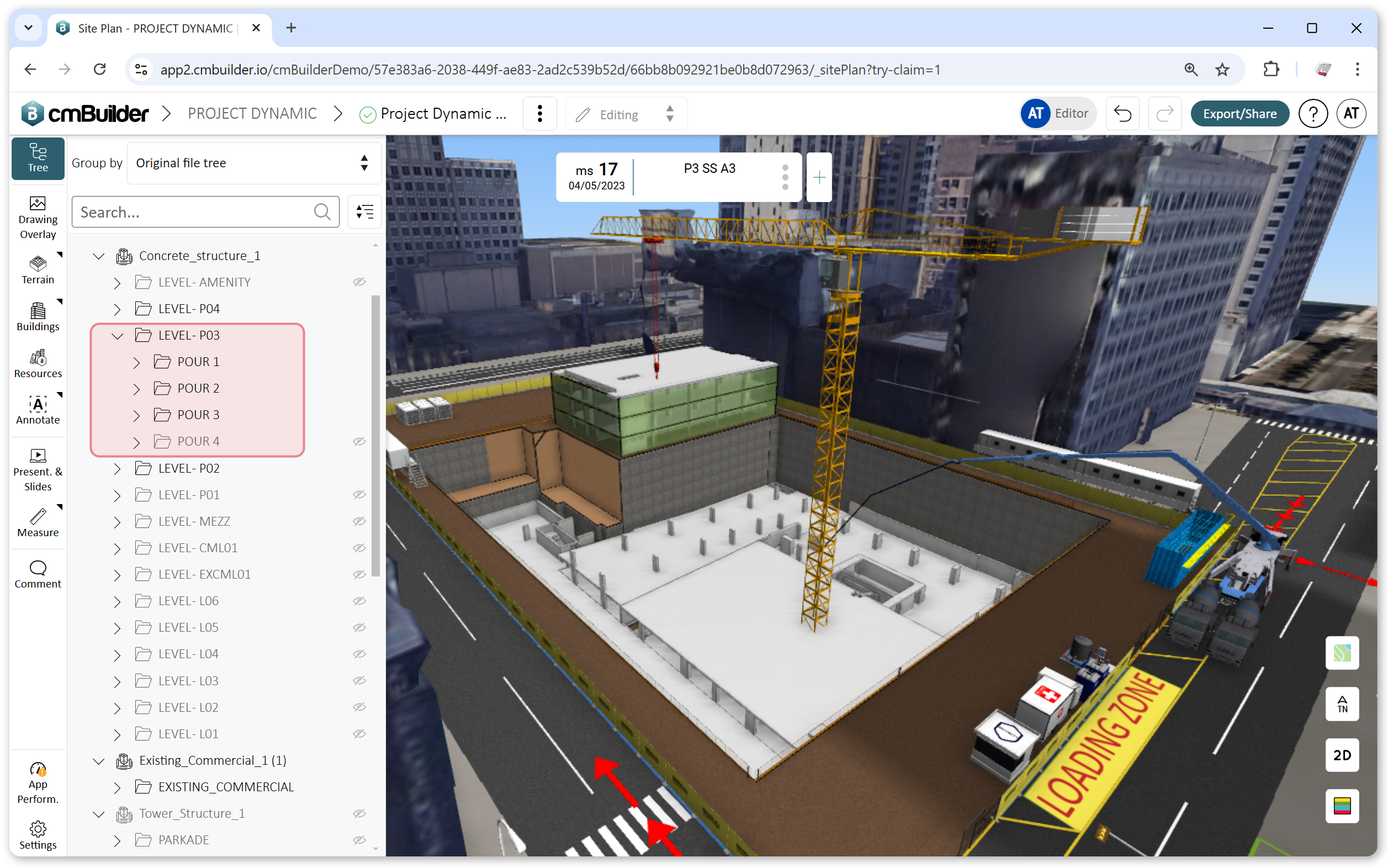This screenshot has height=868, width=1388.
Task: Show hidden LEVEL- P01 folder
Action: [359, 495]
